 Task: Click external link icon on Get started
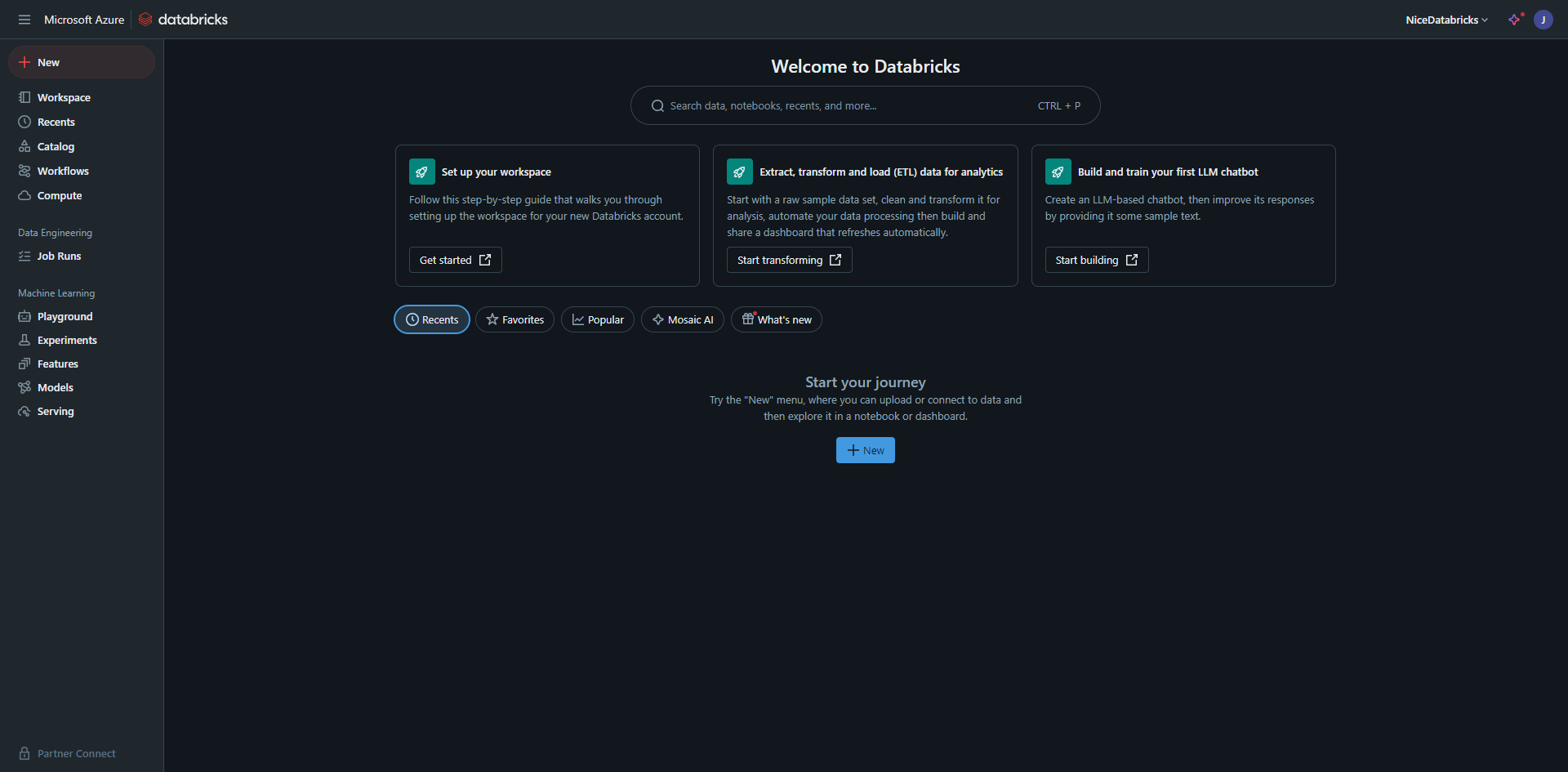point(485,260)
